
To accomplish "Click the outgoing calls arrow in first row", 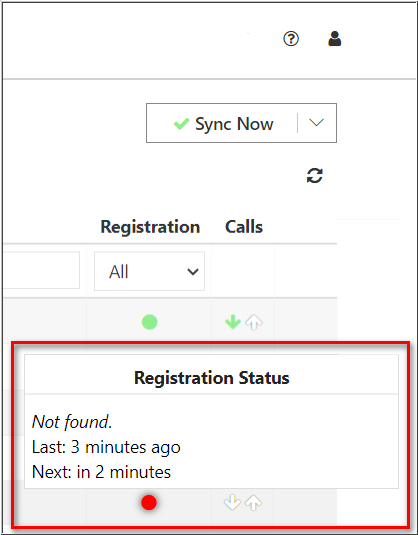I will (254, 322).
